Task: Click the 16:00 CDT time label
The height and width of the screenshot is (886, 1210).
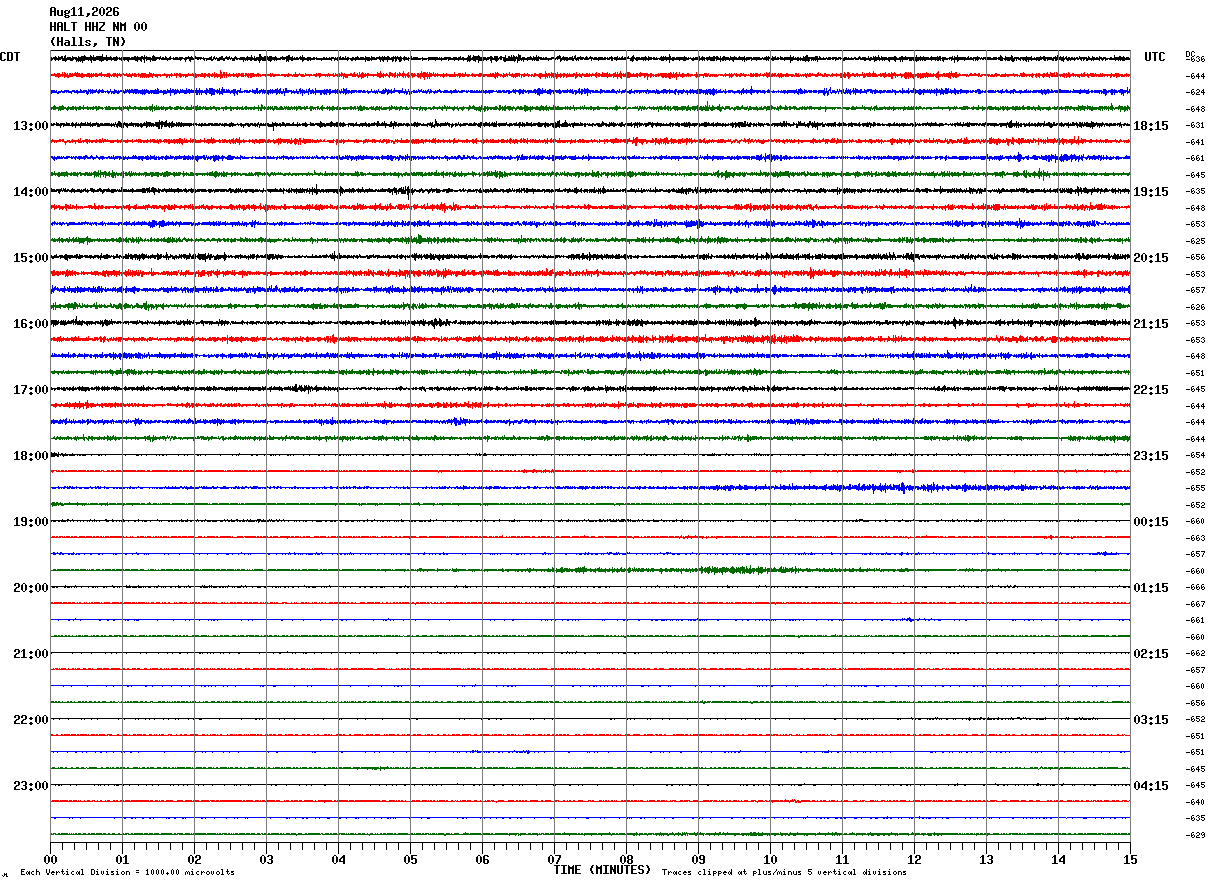Action: click(x=30, y=324)
